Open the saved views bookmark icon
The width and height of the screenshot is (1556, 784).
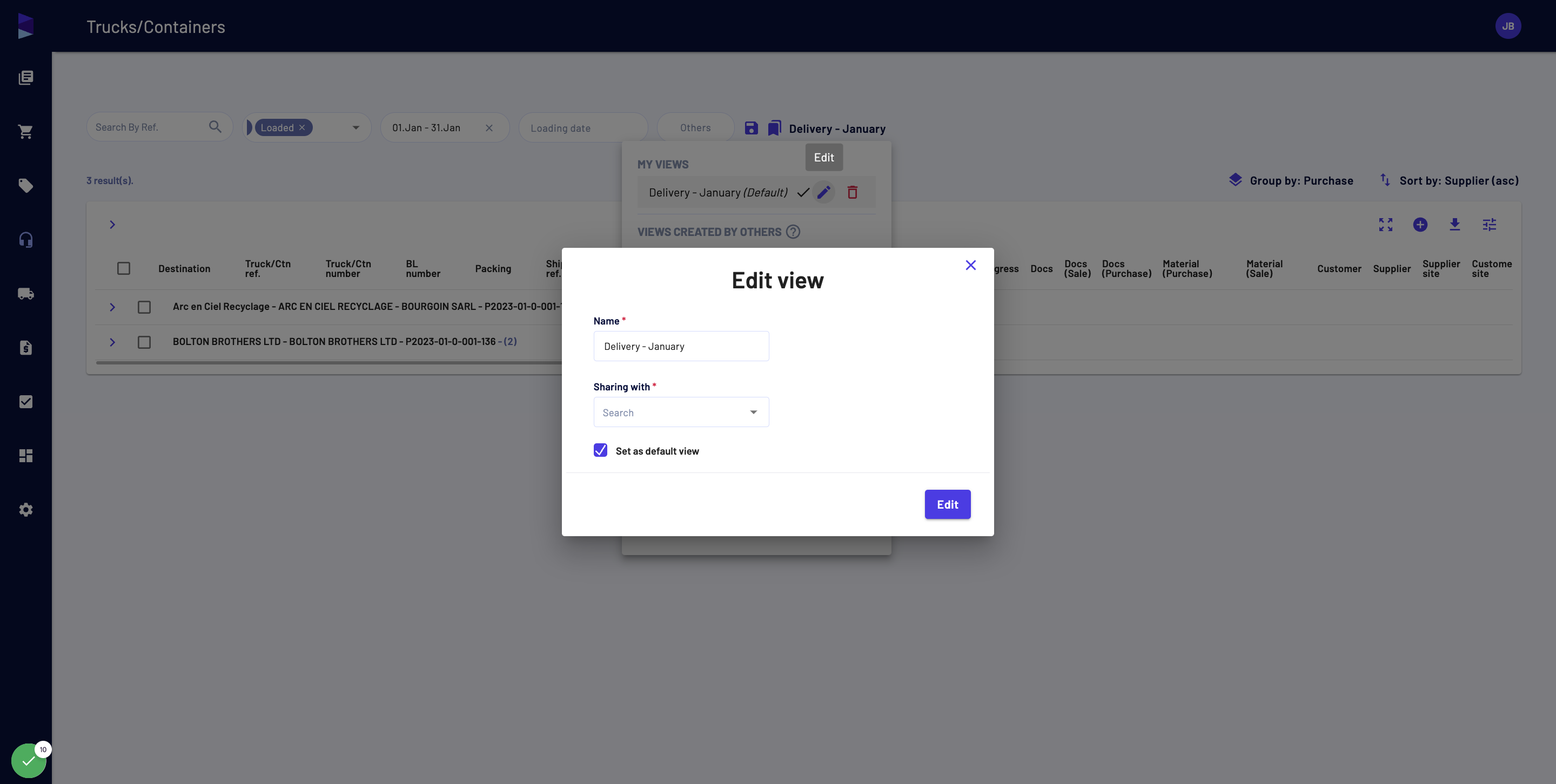pyautogui.click(x=774, y=128)
